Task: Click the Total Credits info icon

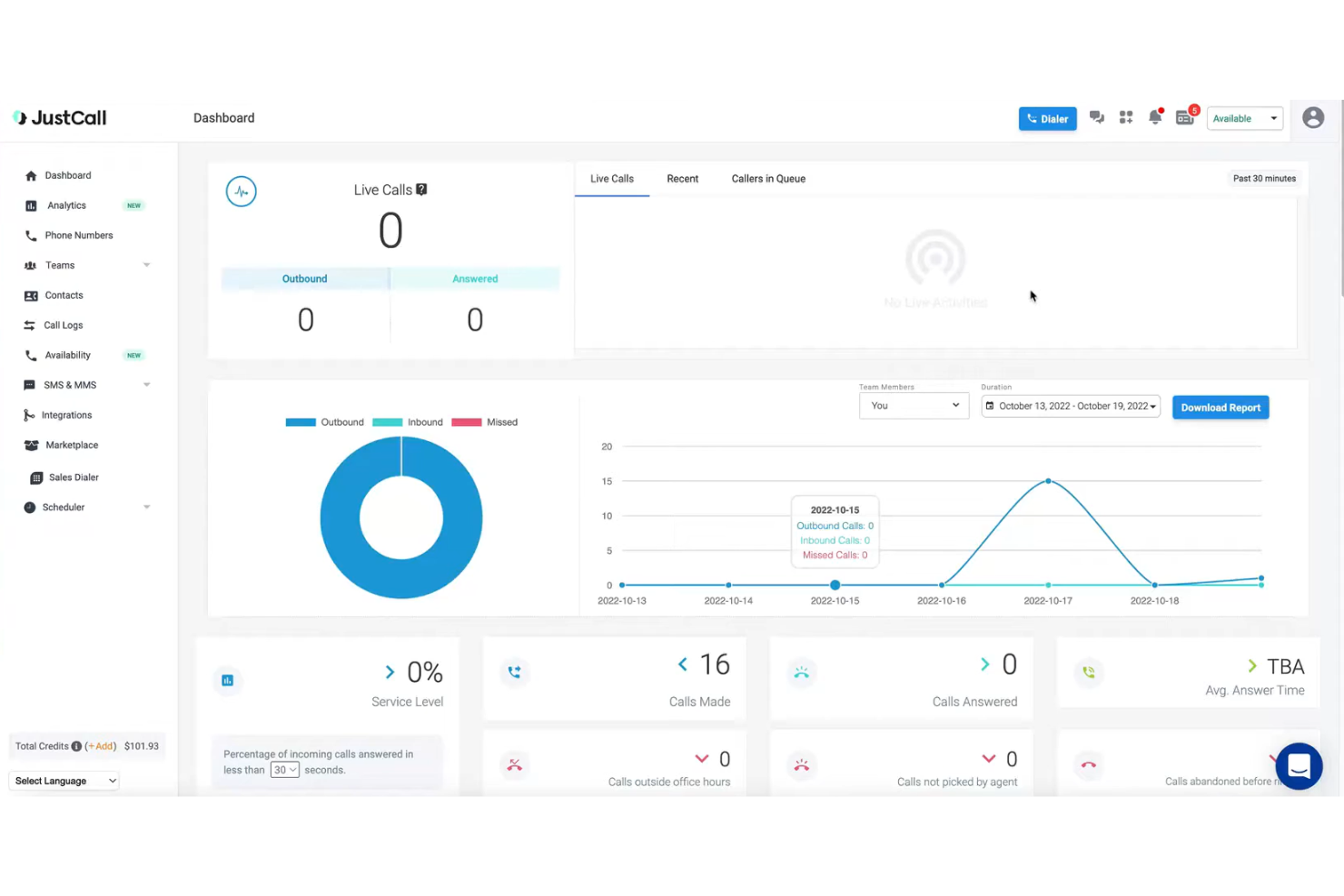Action: pyautogui.click(x=76, y=746)
